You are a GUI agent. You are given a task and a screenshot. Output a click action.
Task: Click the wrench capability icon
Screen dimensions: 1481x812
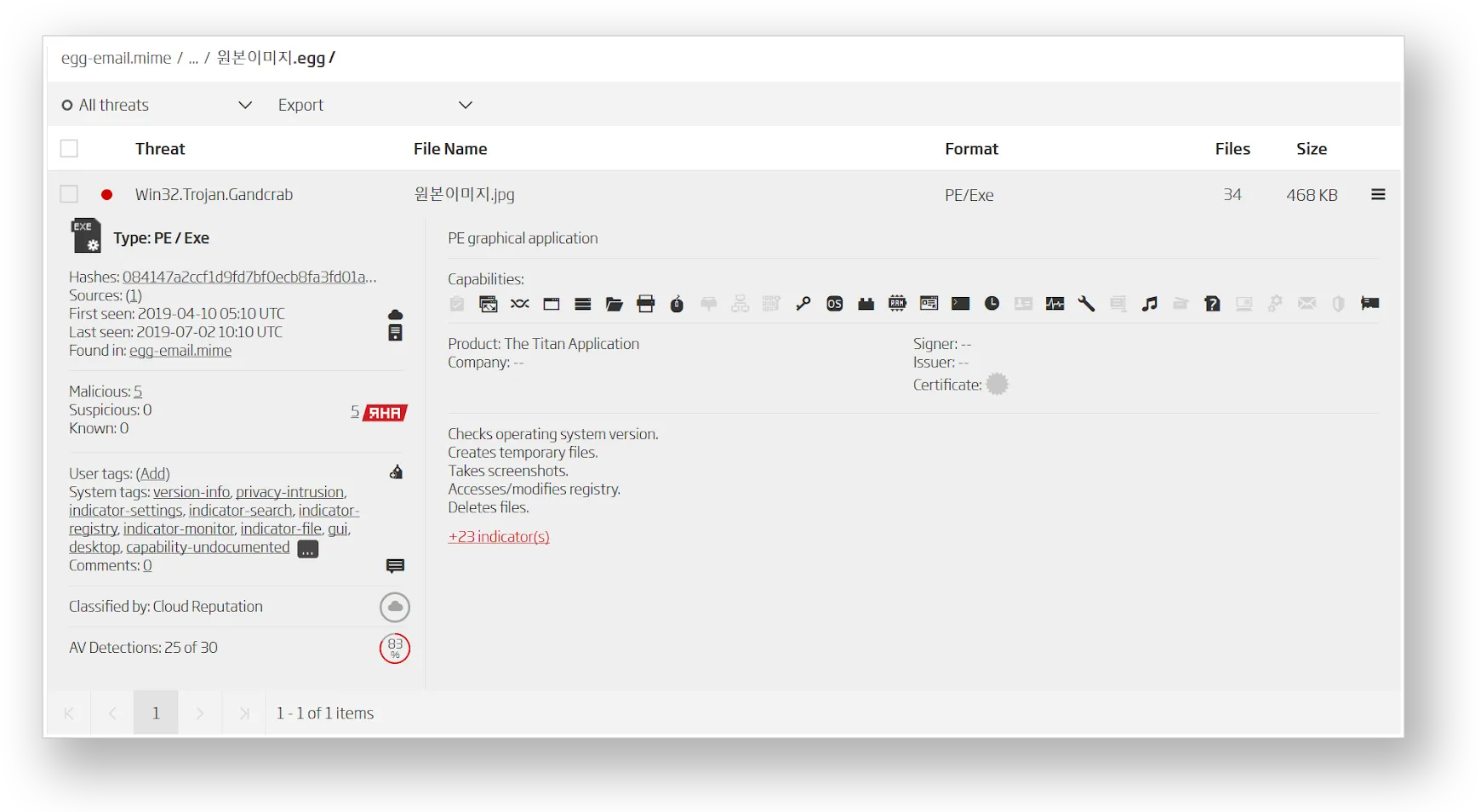1086,304
